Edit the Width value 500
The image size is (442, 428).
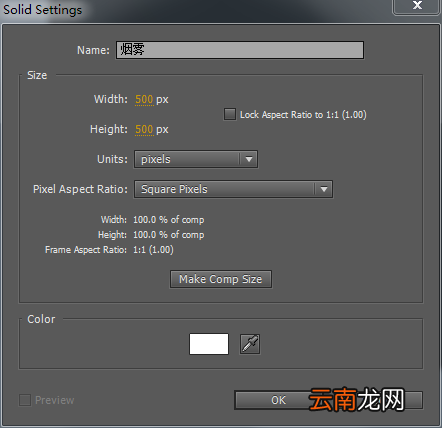pyautogui.click(x=144, y=99)
